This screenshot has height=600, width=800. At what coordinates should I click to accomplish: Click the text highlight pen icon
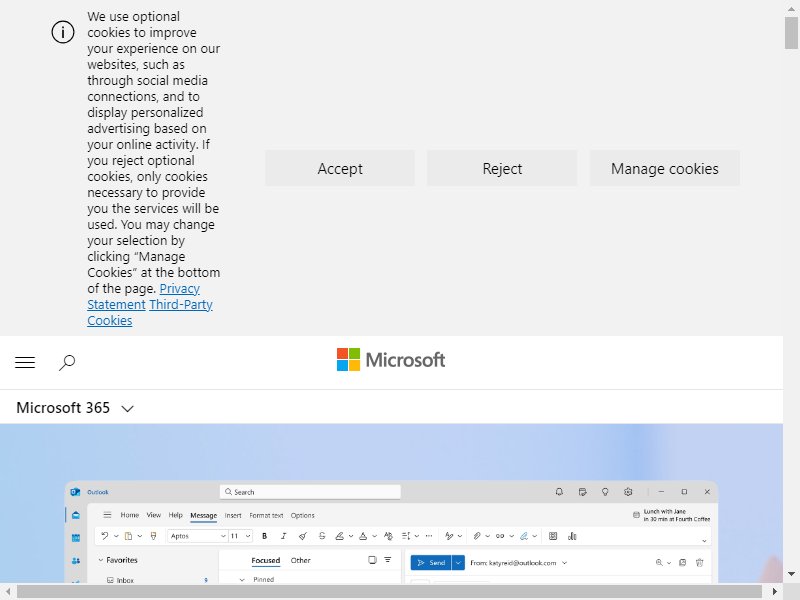[x=339, y=536]
